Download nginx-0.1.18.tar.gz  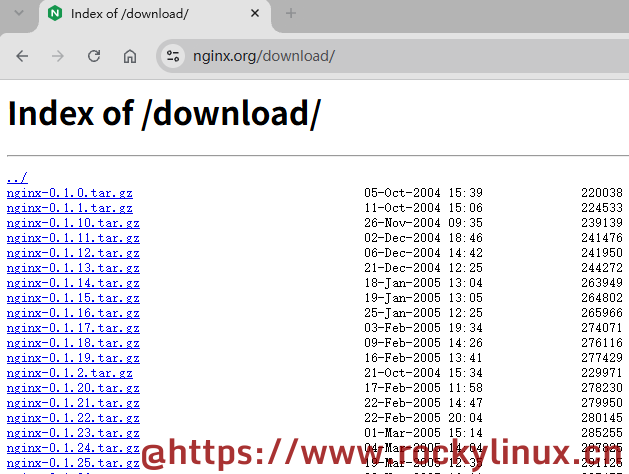pos(73,343)
